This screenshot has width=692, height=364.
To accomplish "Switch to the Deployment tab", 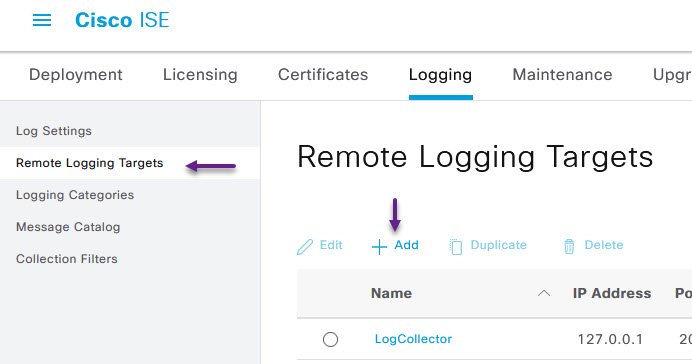I will pyautogui.click(x=76, y=75).
